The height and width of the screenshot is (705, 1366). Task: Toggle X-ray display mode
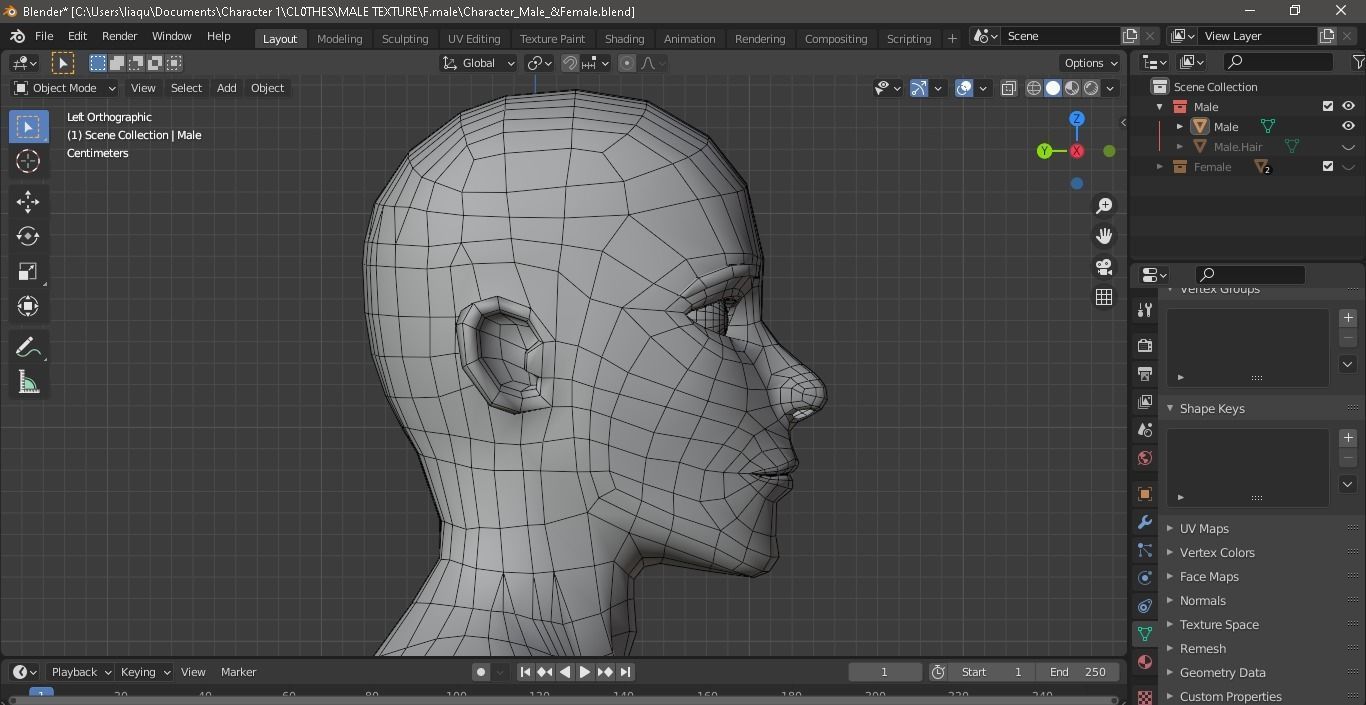point(1008,88)
